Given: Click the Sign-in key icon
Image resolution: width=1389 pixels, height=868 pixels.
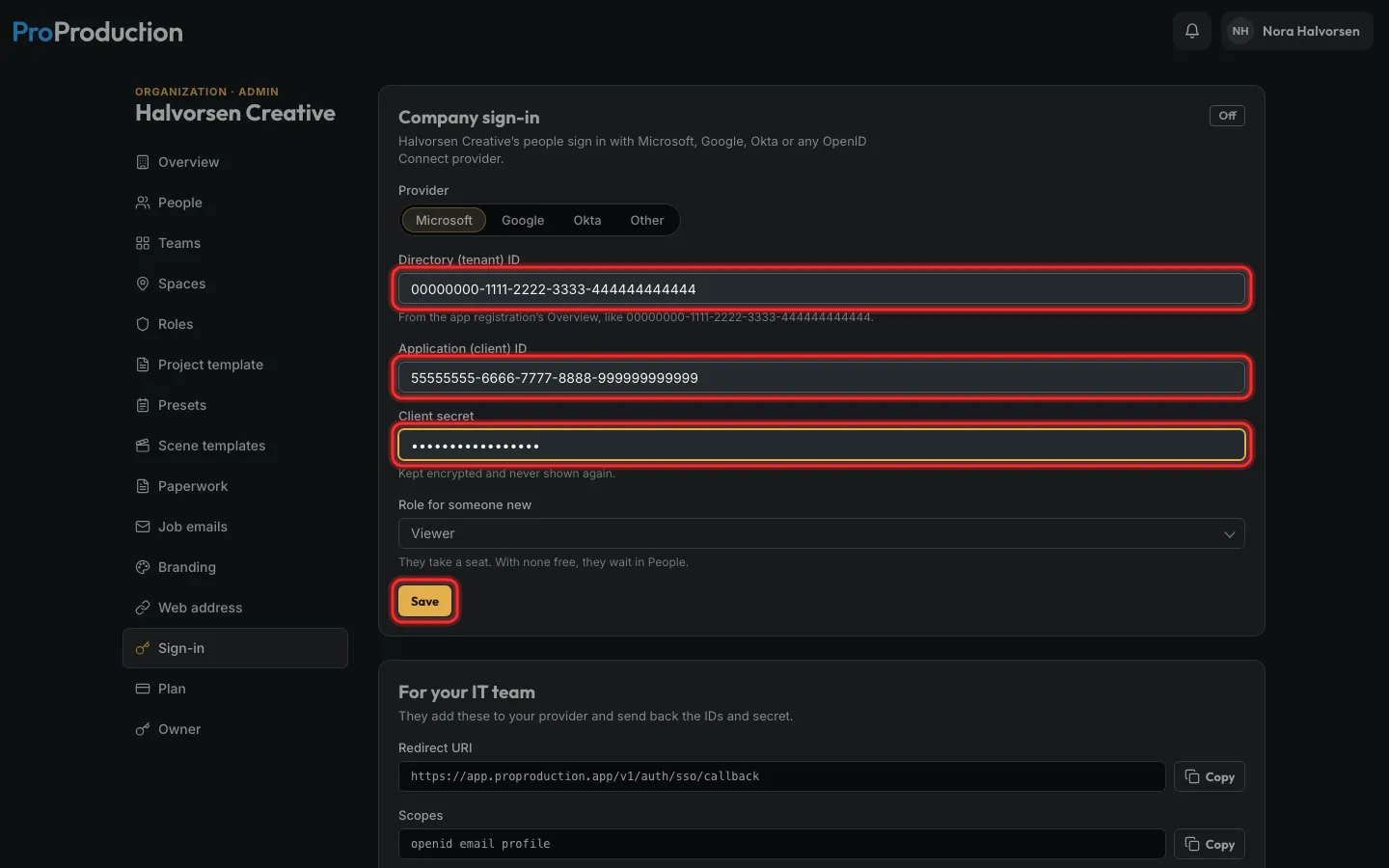Looking at the screenshot, I should [x=143, y=648].
